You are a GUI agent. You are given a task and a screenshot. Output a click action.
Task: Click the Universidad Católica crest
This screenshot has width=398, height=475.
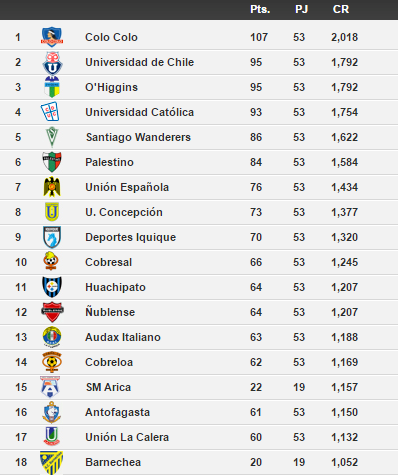(50, 112)
